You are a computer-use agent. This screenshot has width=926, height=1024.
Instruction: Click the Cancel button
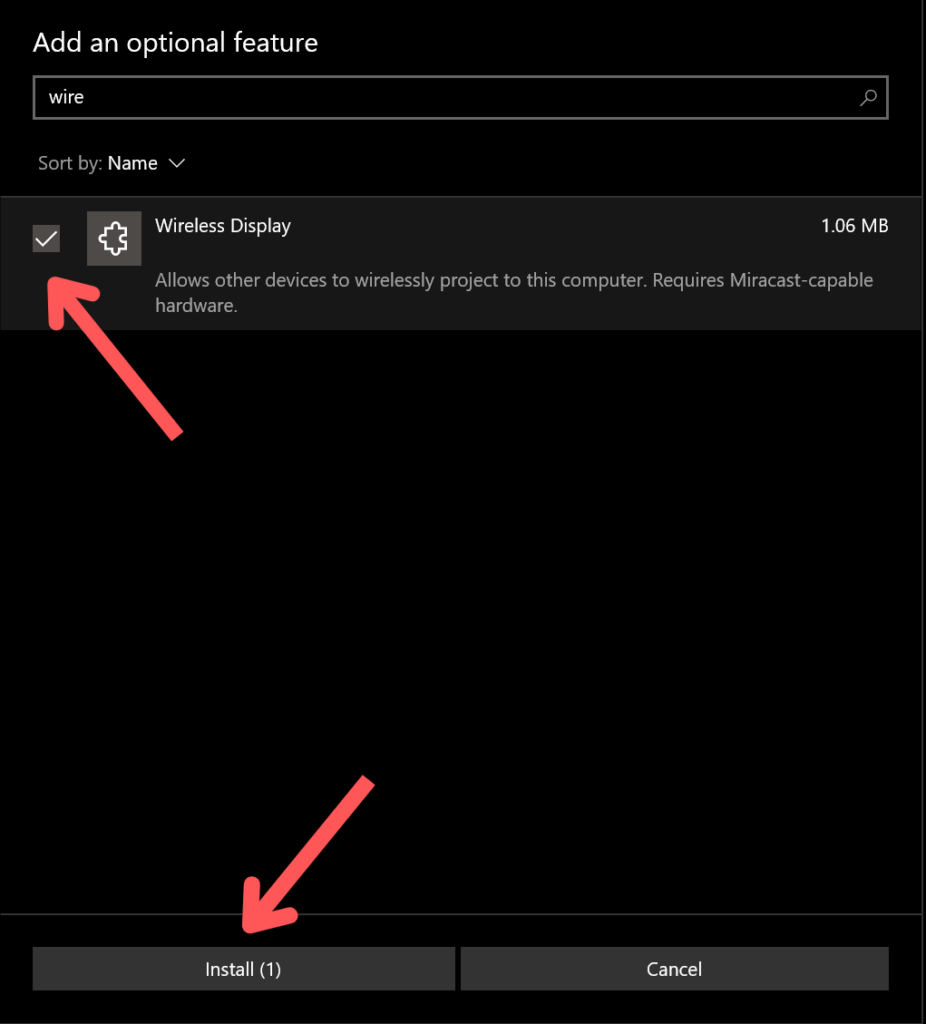tap(675, 968)
